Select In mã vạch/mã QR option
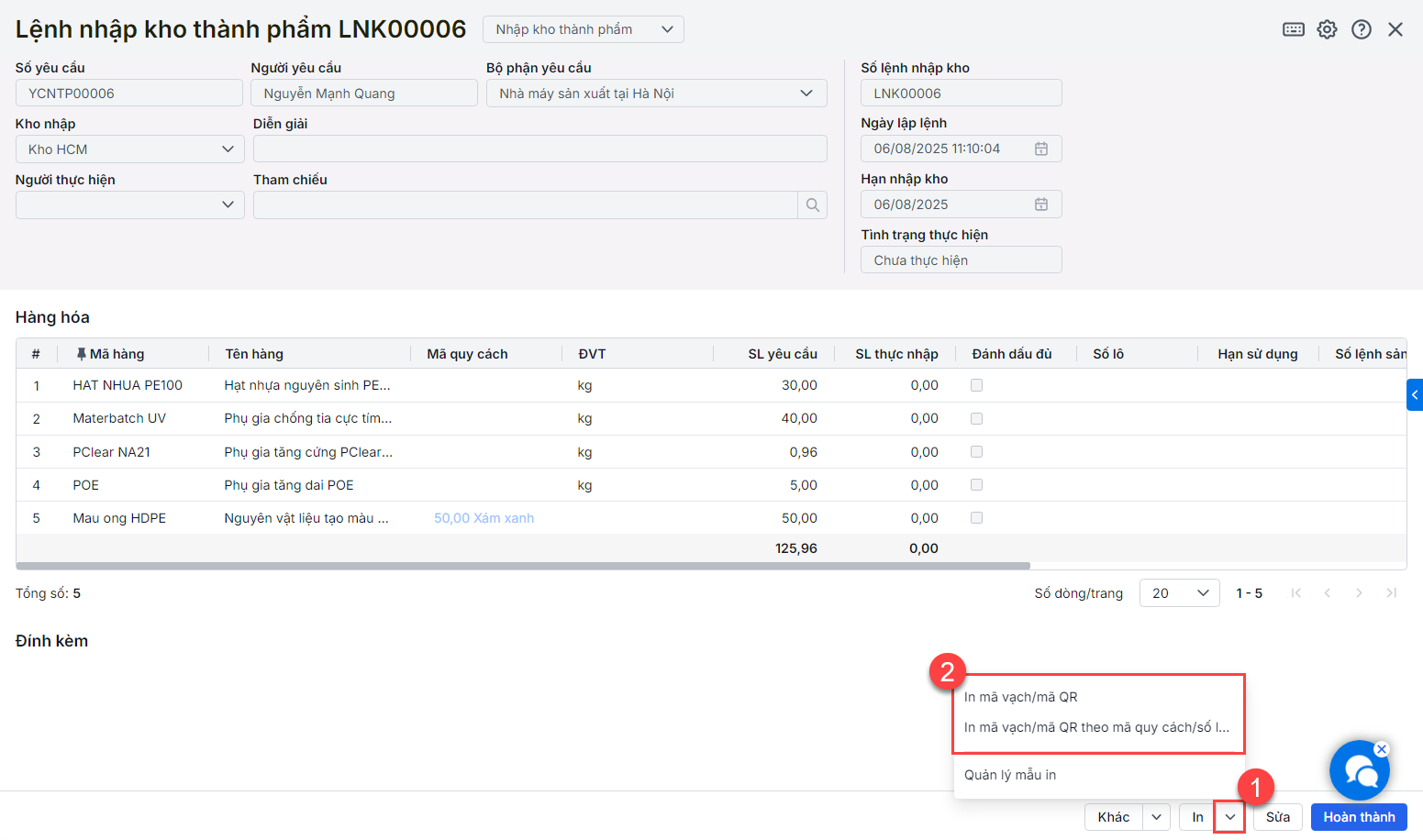The height and width of the screenshot is (840, 1423). [x=1020, y=697]
